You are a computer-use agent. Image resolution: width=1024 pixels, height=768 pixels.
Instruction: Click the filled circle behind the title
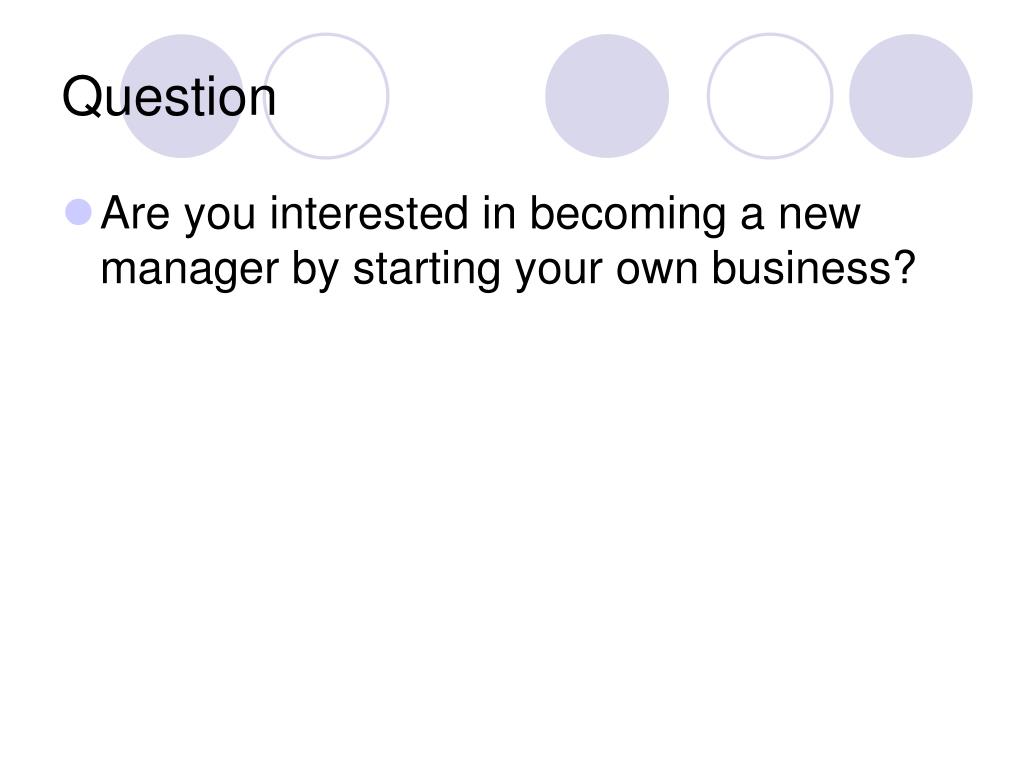coord(182,96)
